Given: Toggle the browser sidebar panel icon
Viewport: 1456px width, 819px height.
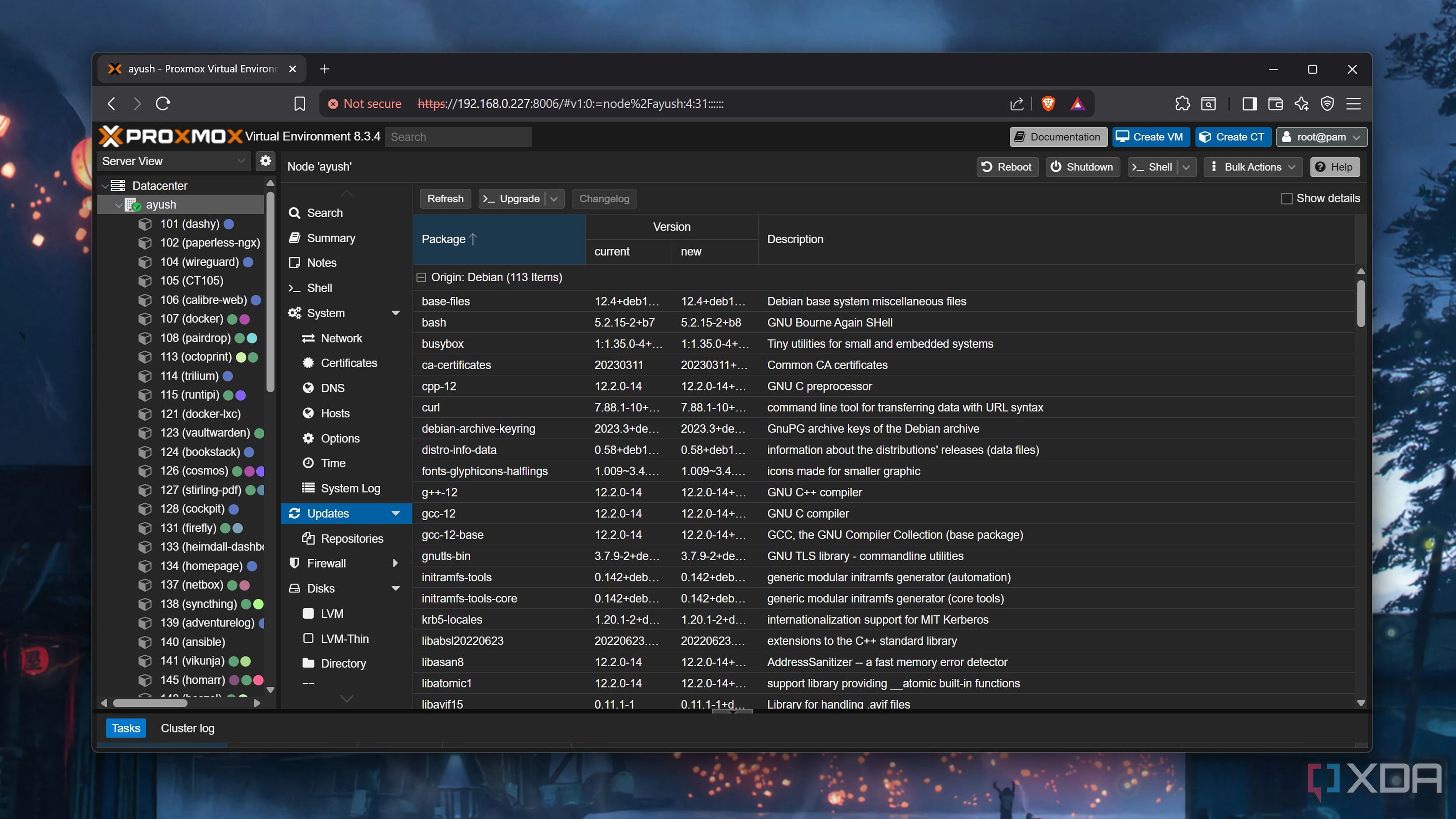Looking at the screenshot, I should (x=1249, y=104).
